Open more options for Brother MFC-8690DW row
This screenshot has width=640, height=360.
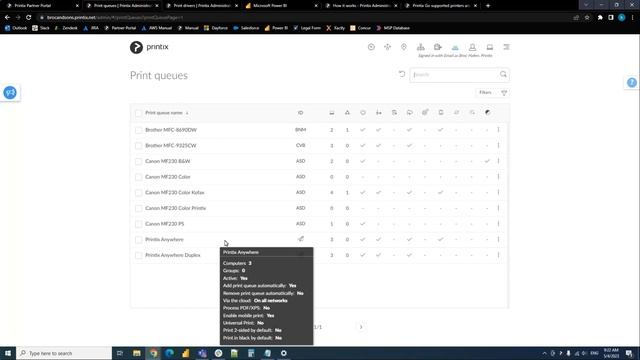point(498,130)
